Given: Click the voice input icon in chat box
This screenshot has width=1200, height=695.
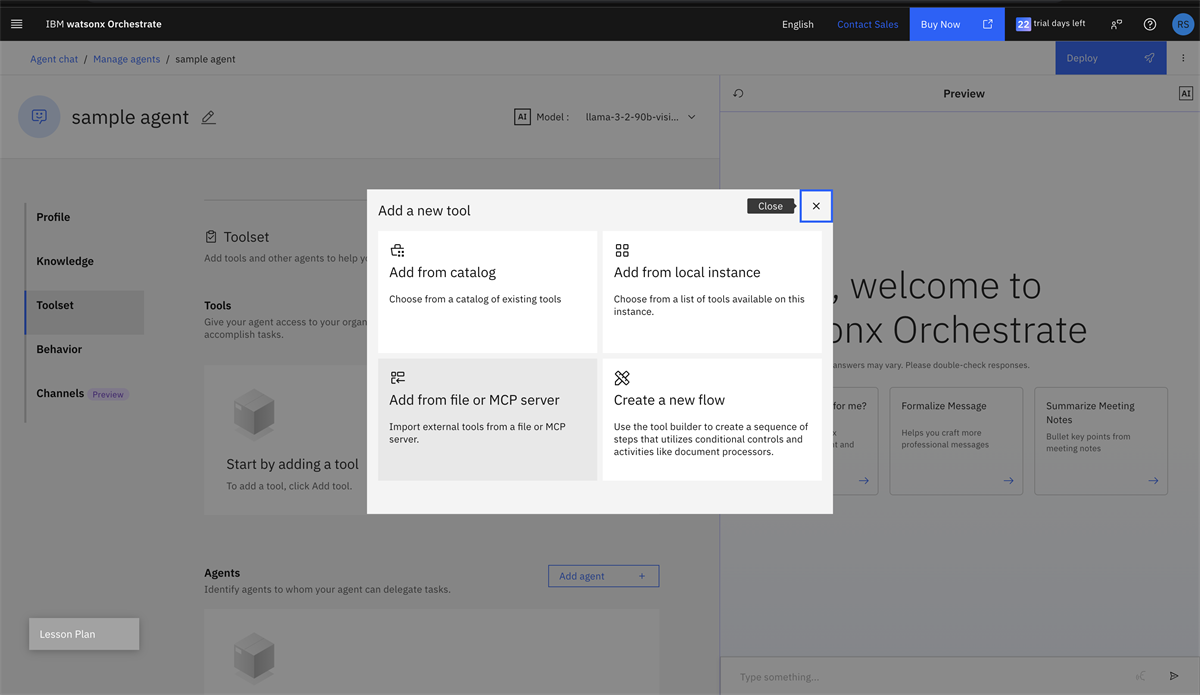Looking at the screenshot, I should [x=1141, y=677].
